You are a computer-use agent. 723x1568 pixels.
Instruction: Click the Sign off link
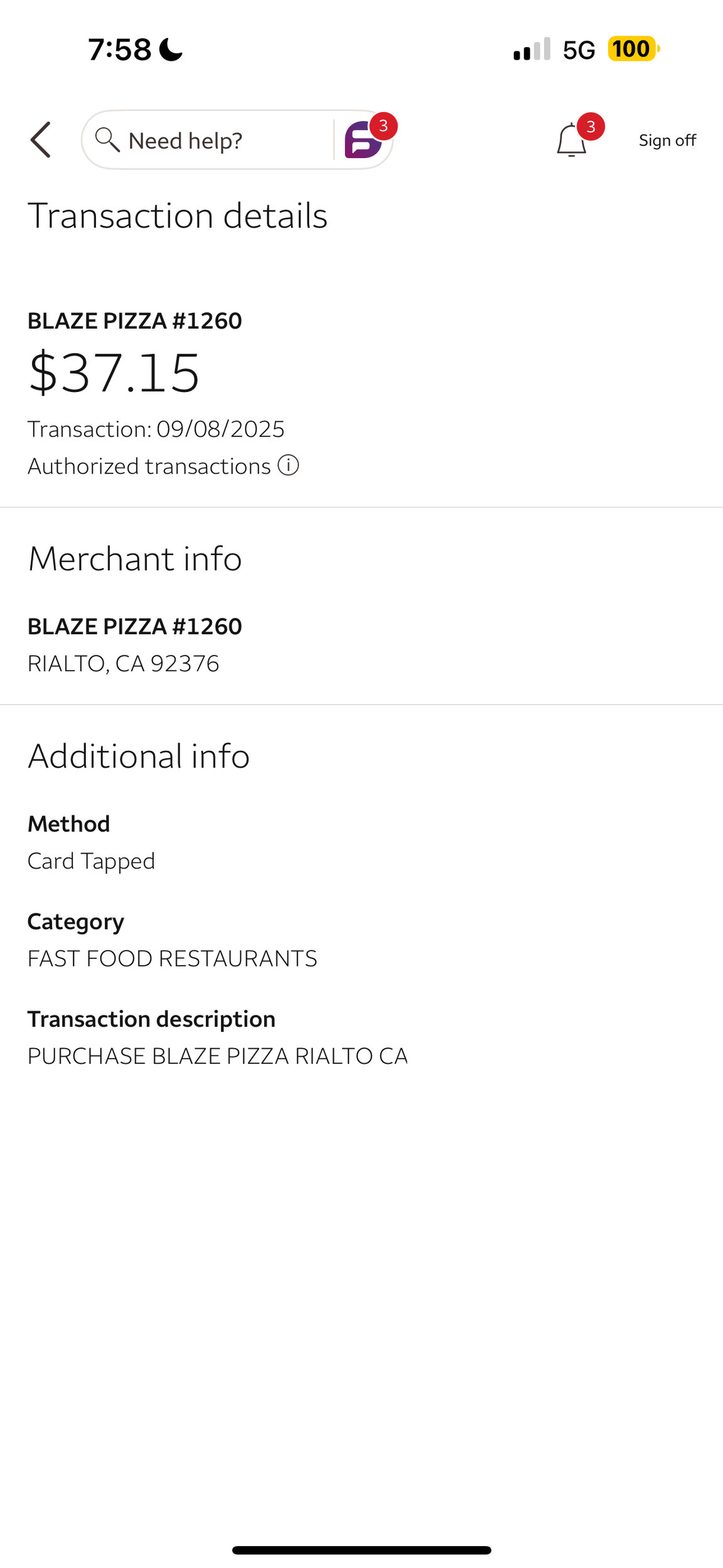click(x=667, y=140)
